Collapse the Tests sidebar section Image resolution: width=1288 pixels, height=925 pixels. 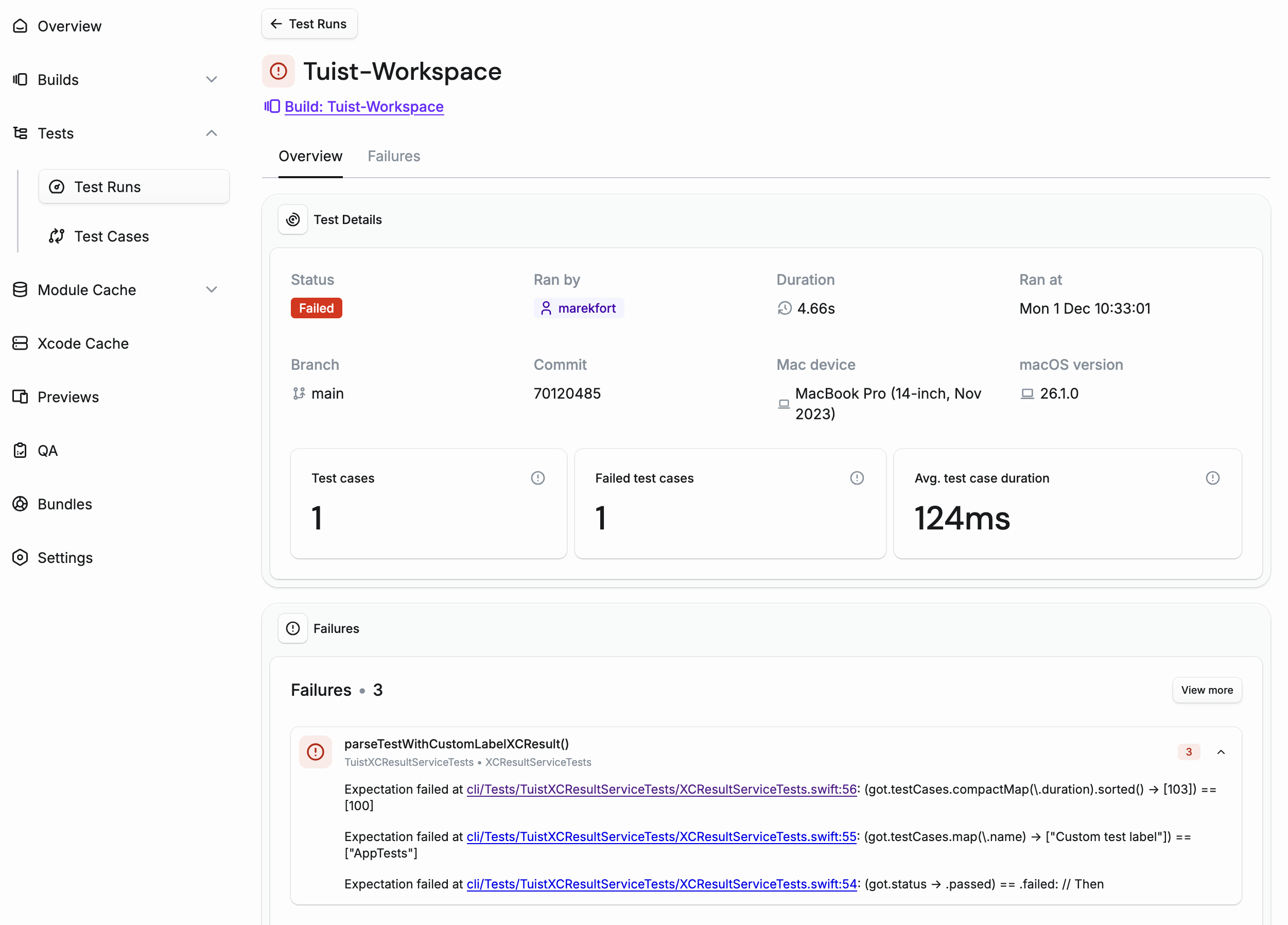pyautogui.click(x=211, y=133)
